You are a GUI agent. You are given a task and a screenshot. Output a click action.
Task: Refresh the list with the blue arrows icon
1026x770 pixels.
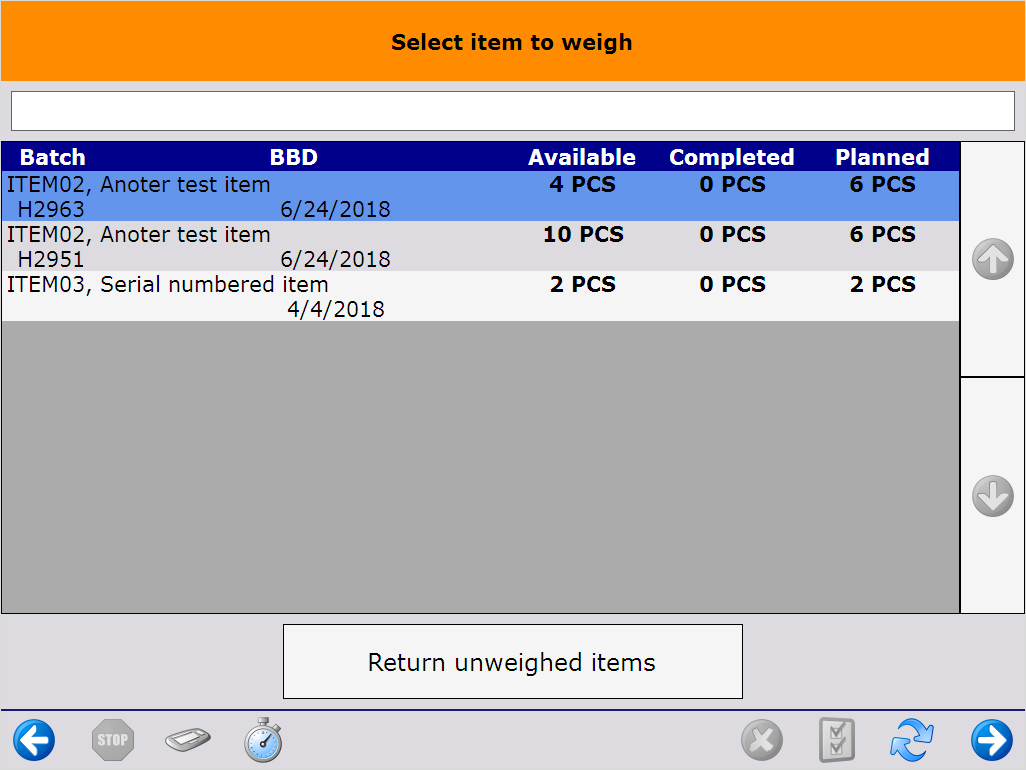pos(912,741)
